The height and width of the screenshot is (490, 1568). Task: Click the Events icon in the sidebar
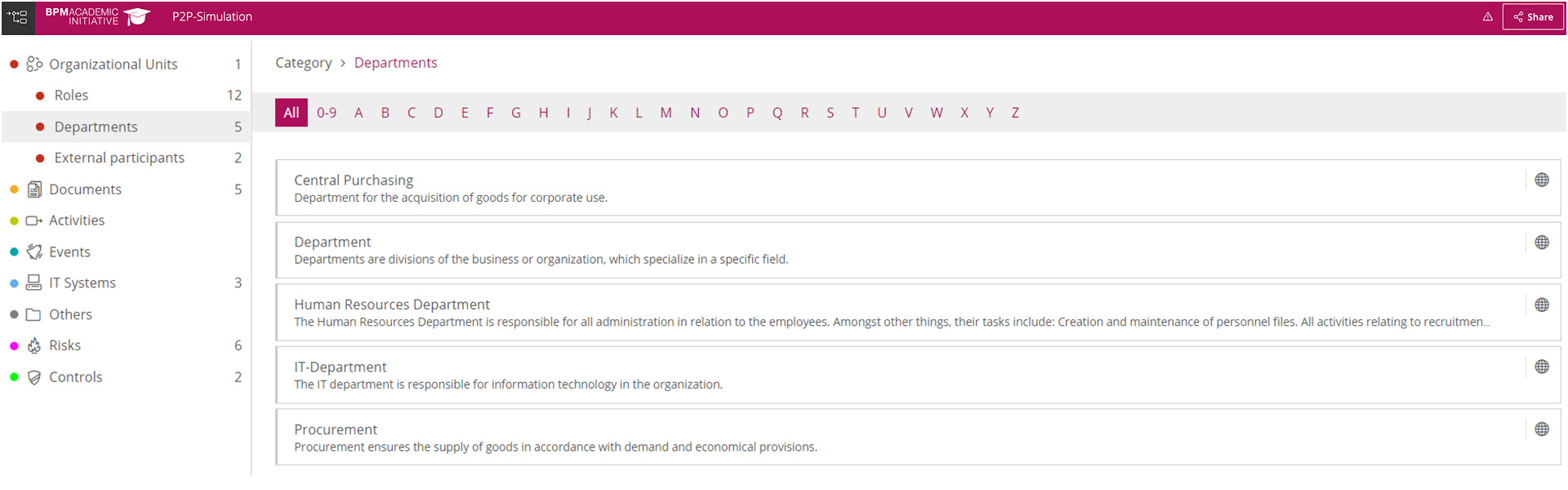click(x=34, y=252)
